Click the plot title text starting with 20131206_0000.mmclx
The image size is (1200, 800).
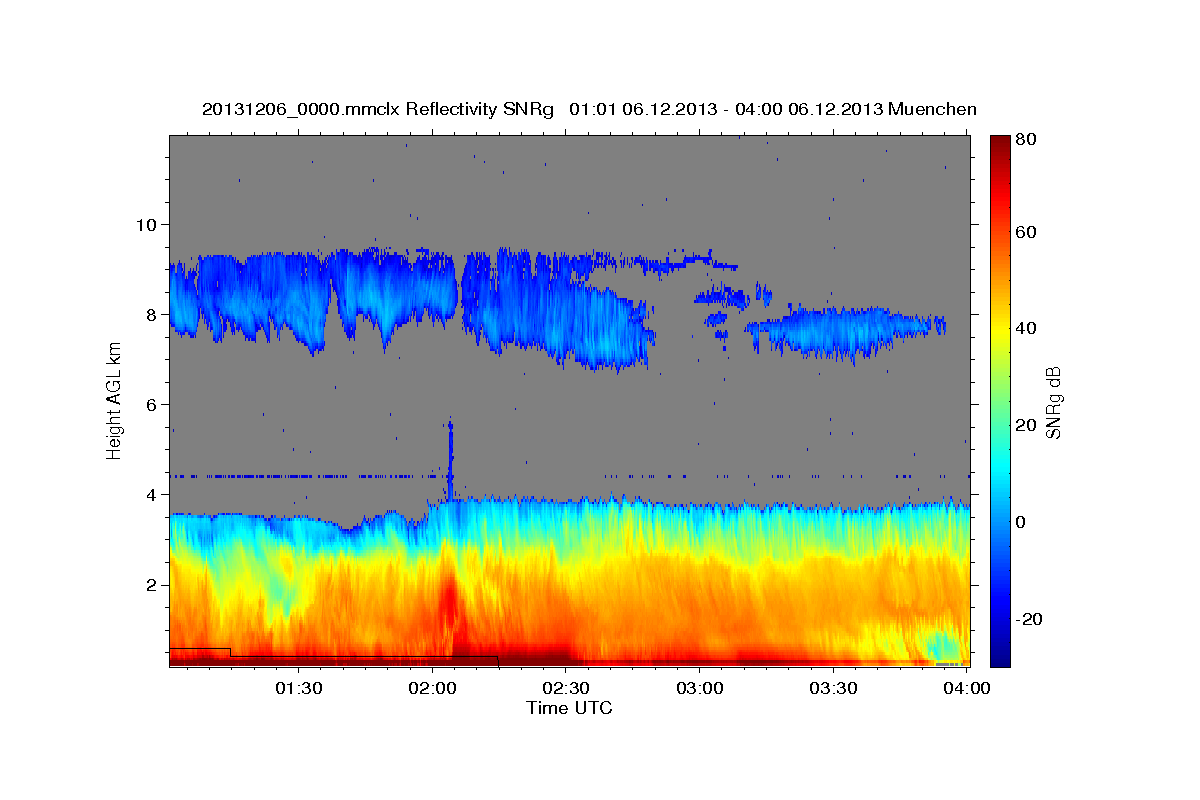point(589,109)
